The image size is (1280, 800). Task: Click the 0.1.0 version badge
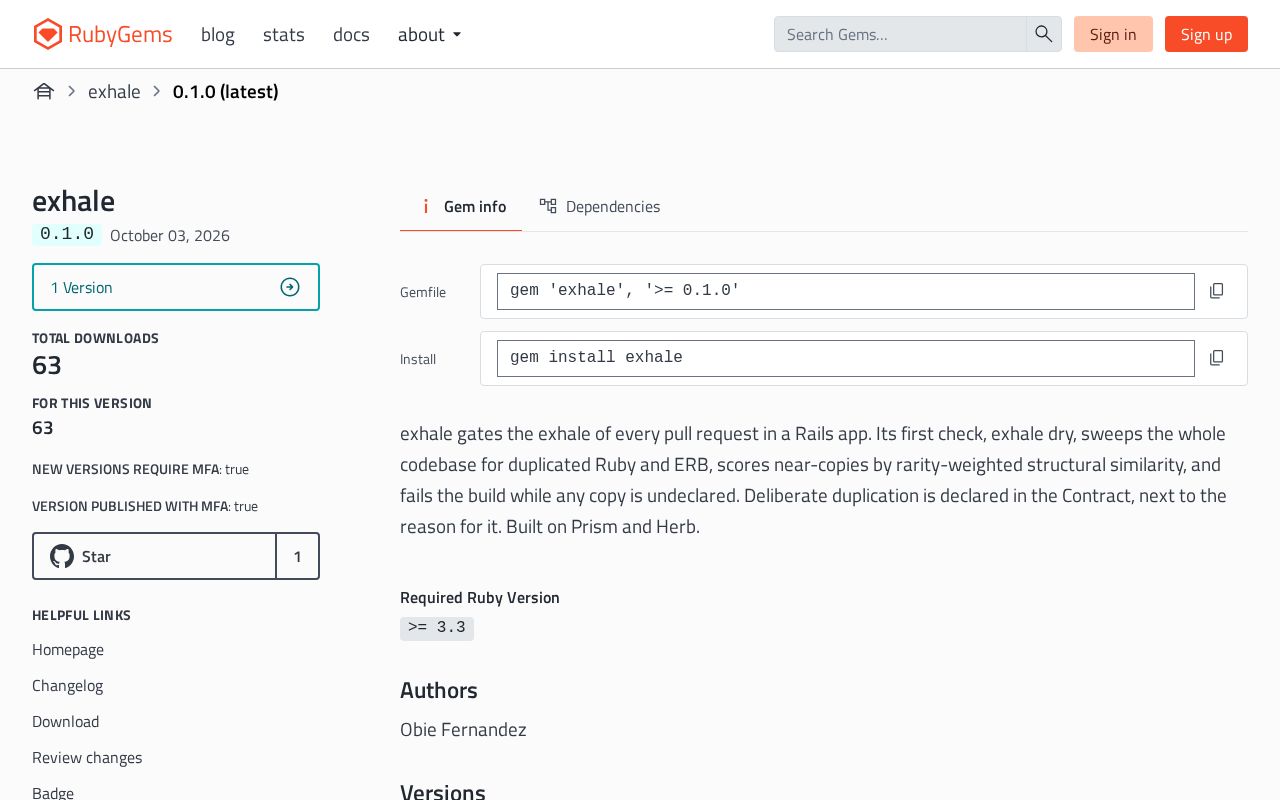point(67,234)
